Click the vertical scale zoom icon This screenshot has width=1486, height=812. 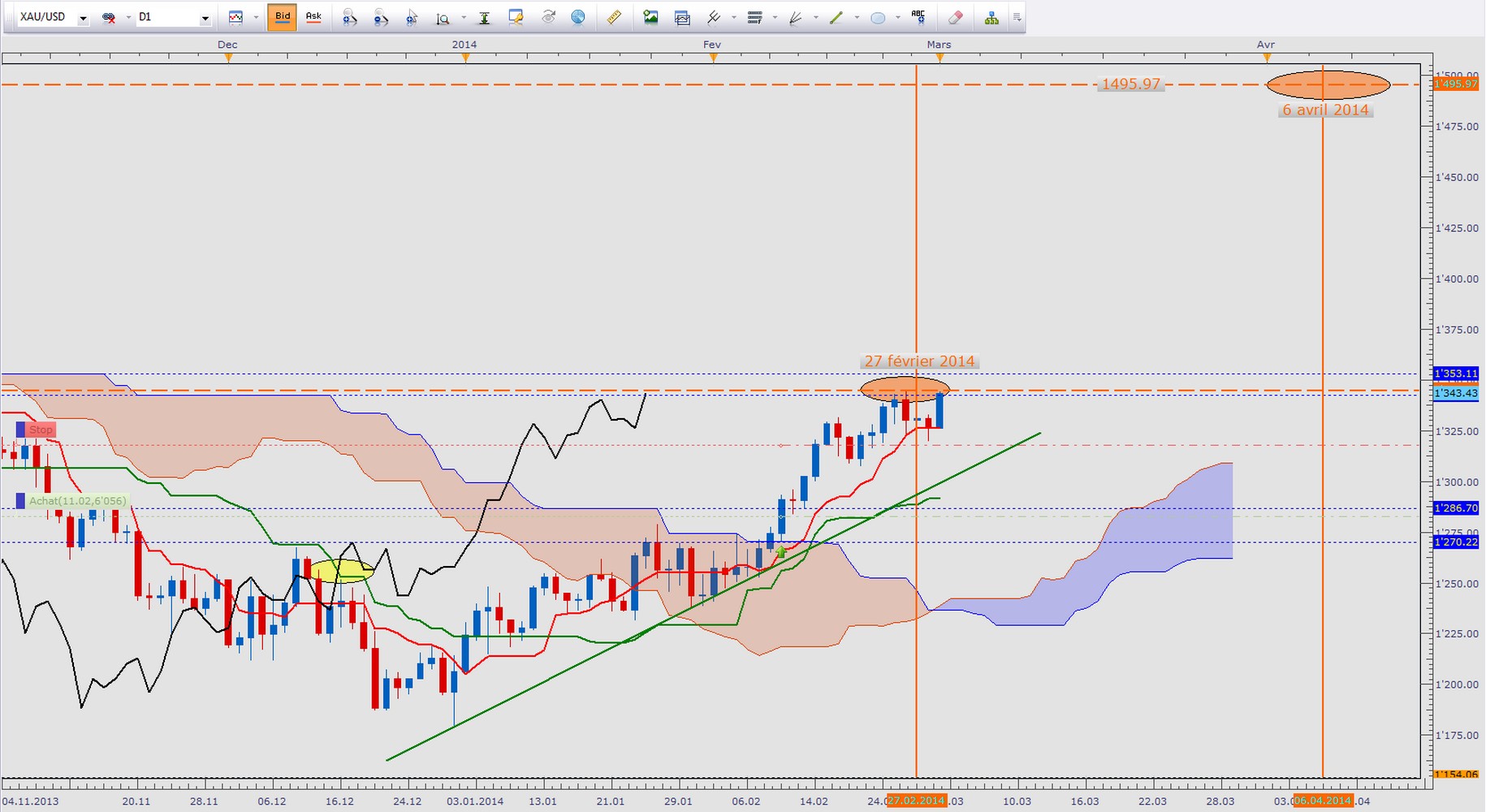coord(443,17)
